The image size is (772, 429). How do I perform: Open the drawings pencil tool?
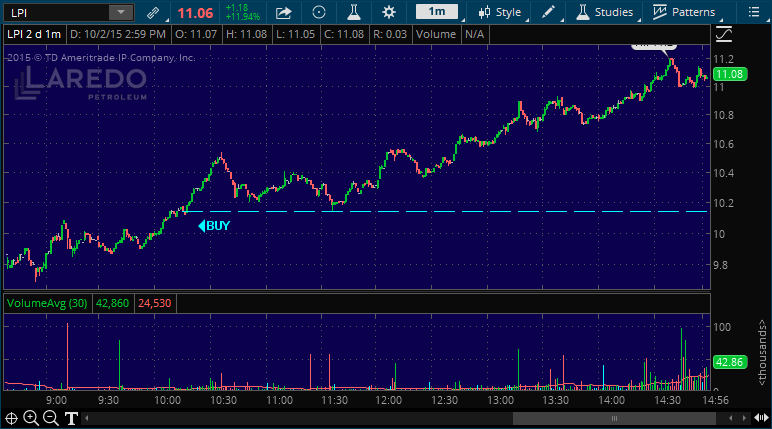(x=548, y=13)
